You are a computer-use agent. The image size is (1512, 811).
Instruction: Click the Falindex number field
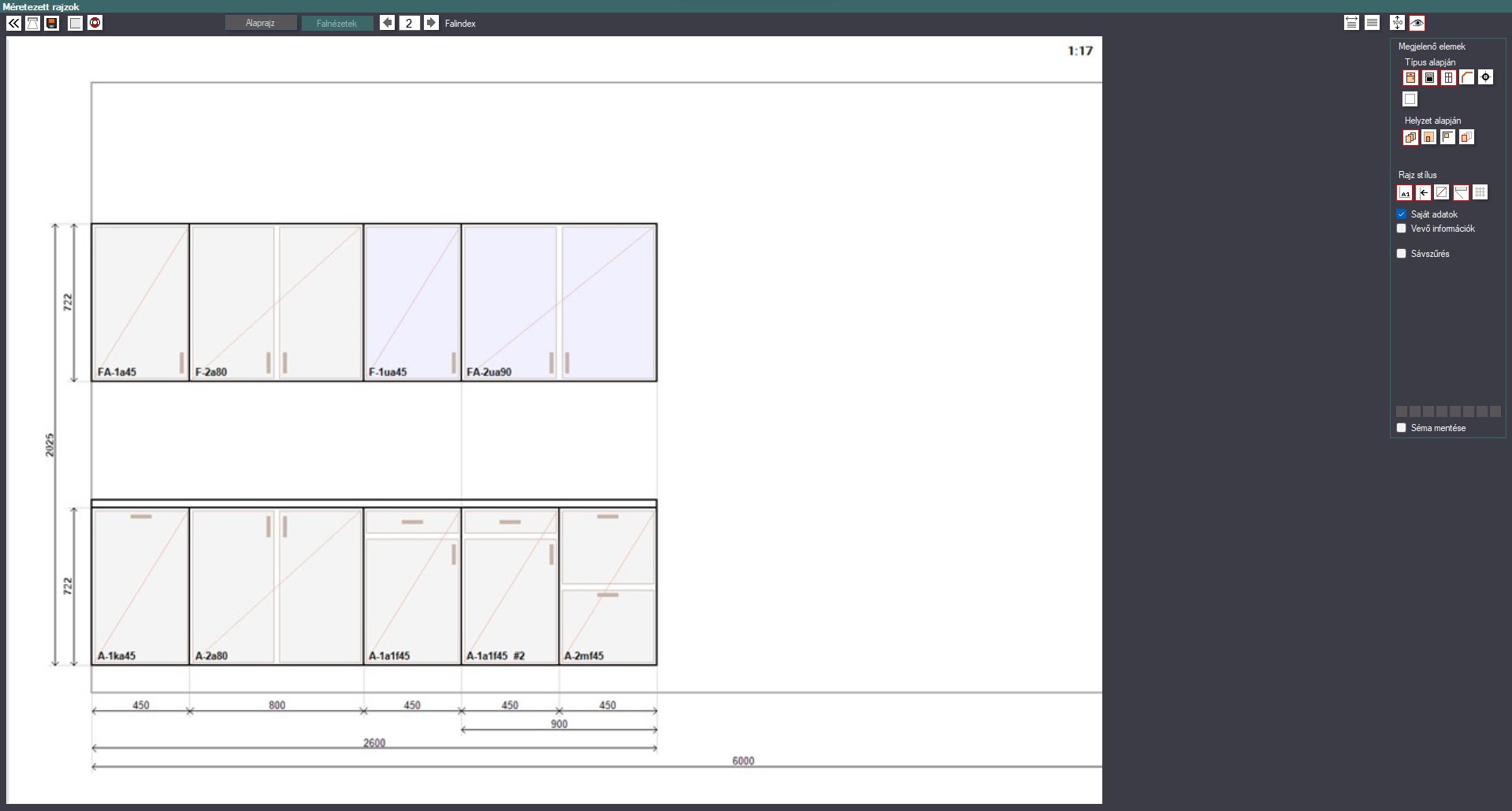[x=409, y=23]
